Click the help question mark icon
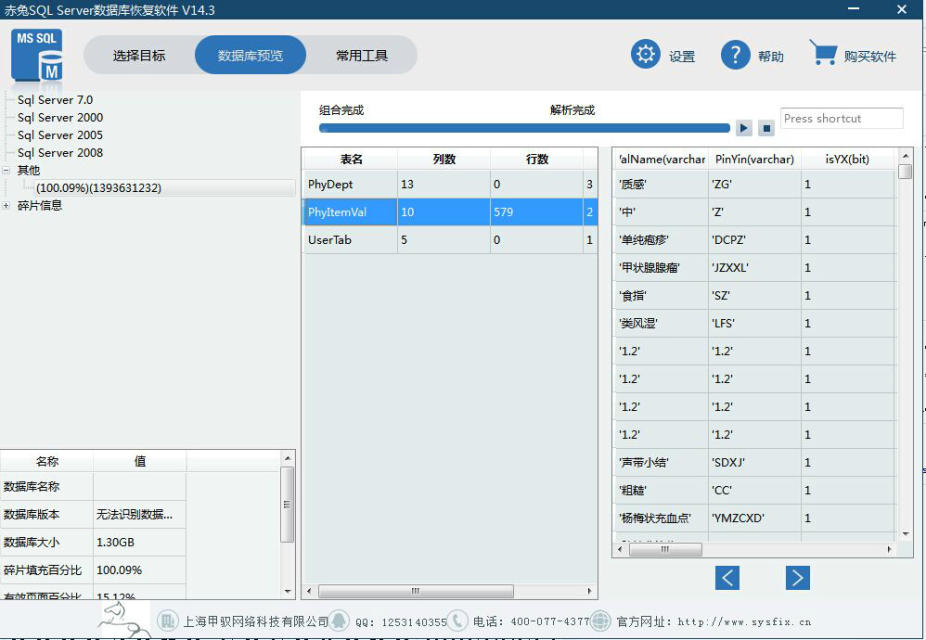The image size is (926, 640). coord(735,55)
